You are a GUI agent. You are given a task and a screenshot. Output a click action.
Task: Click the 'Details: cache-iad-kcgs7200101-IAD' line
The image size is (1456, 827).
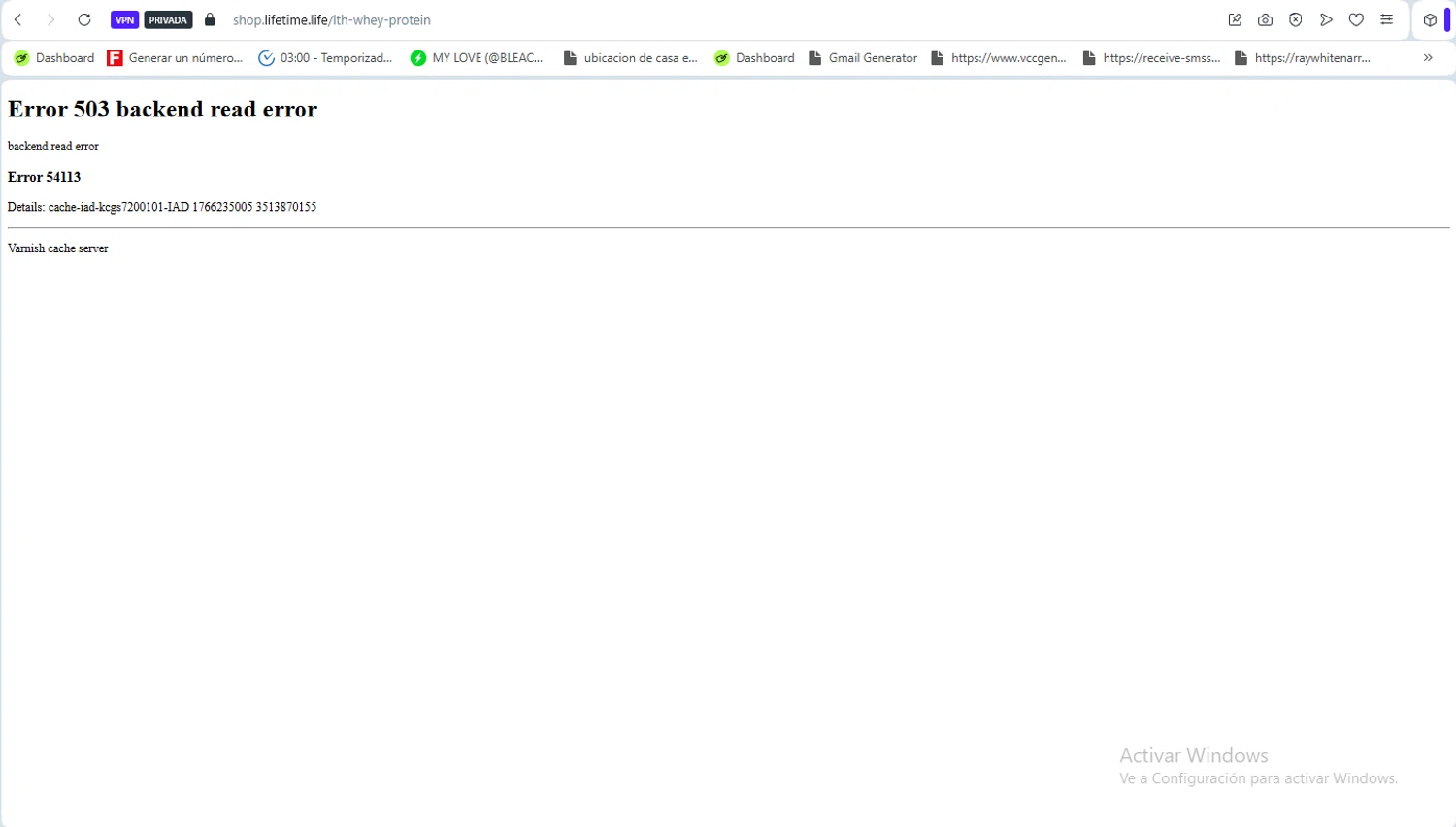coord(162,207)
